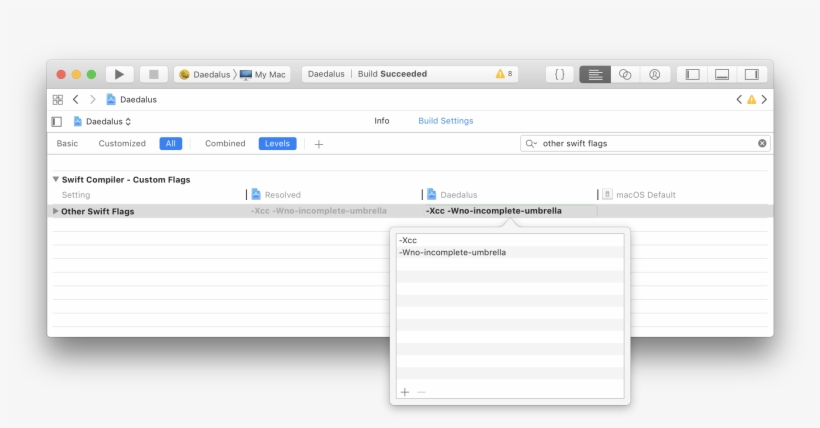Click the Daedalus column header
820x428 pixels.
coord(452,195)
